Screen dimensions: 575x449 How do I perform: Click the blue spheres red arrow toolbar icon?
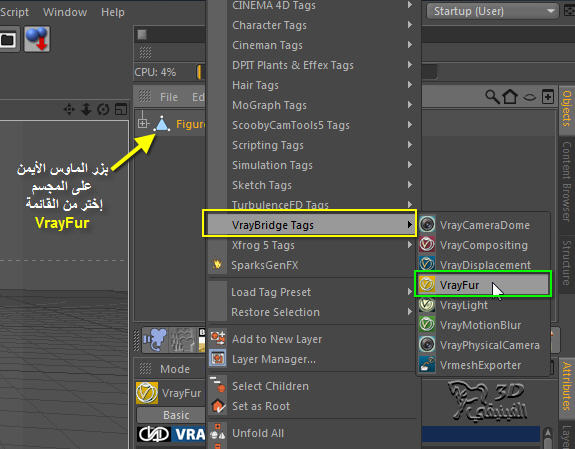37,39
